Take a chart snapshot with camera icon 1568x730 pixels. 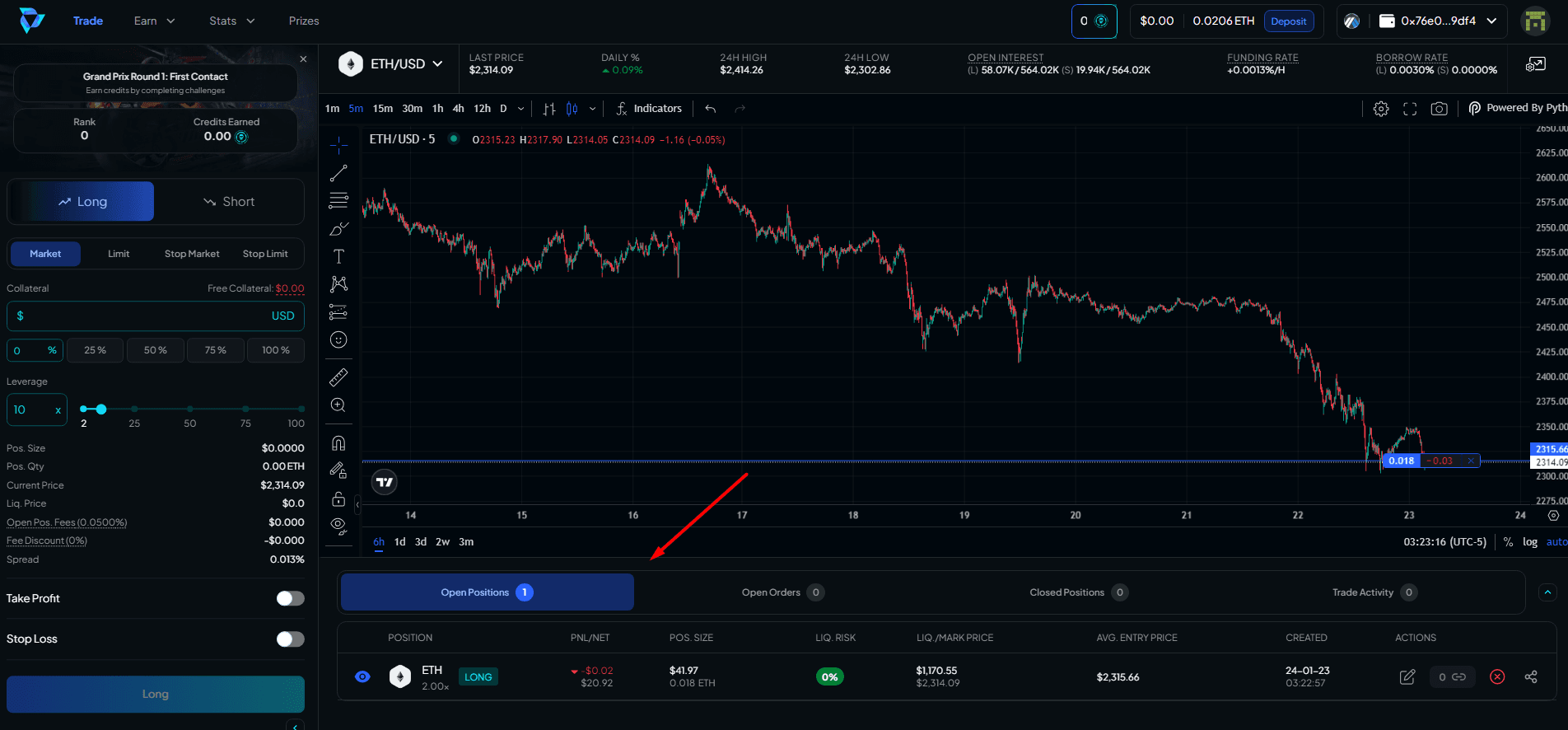(x=1439, y=109)
